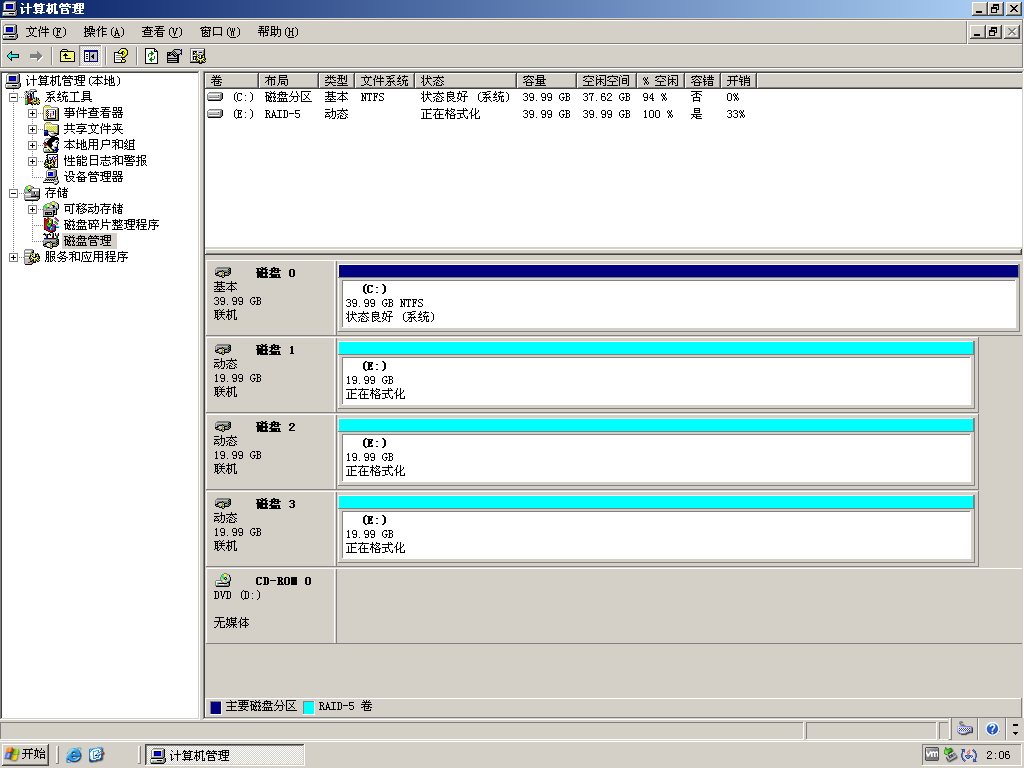Screen dimensions: 1024x768
Task: Click the 磁盘 3 drive icon
Action: (x=223, y=504)
